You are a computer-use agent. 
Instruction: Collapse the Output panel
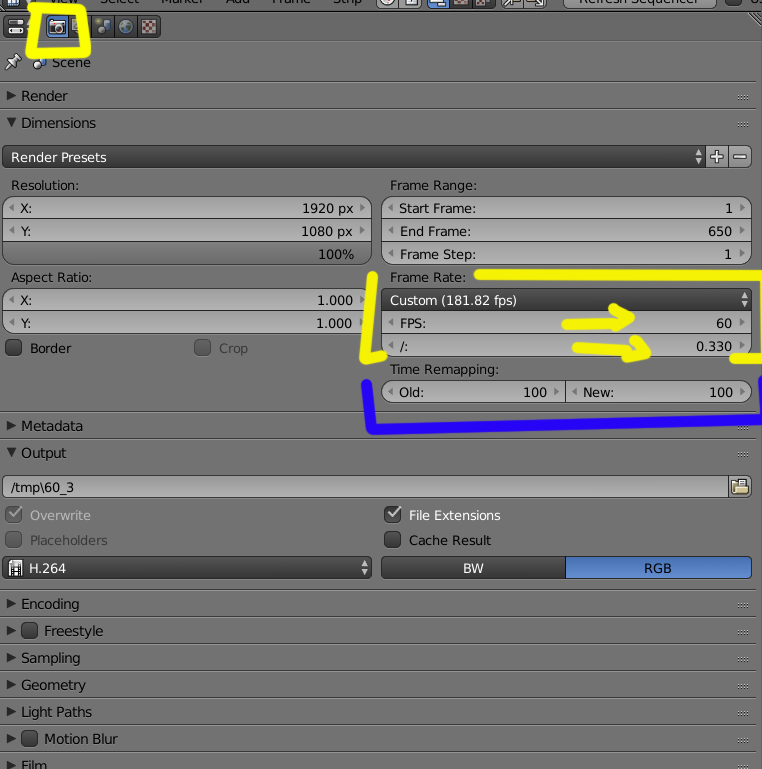(11, 453)
